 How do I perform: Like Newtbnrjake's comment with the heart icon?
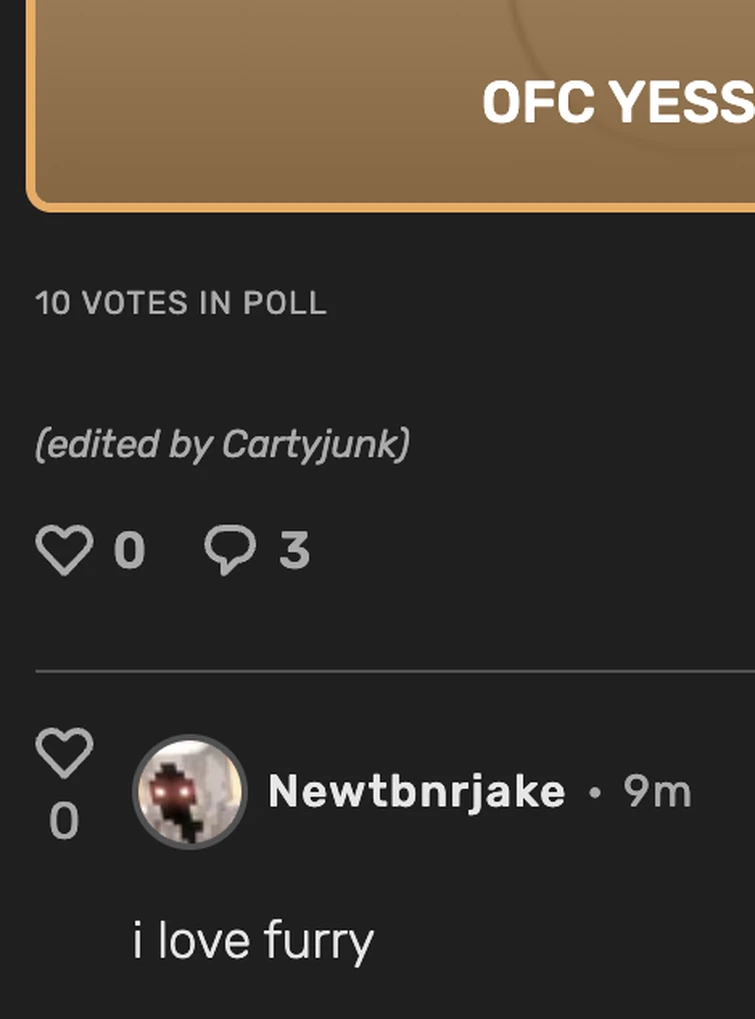click(x=64, y=753)
